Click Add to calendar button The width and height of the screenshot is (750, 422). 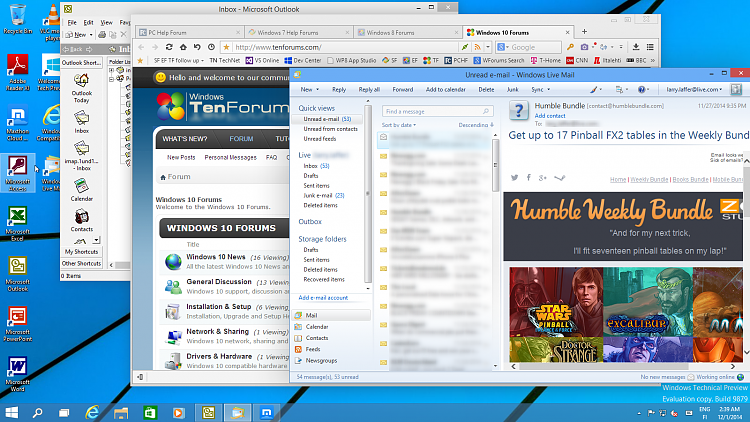pos(445,89)
